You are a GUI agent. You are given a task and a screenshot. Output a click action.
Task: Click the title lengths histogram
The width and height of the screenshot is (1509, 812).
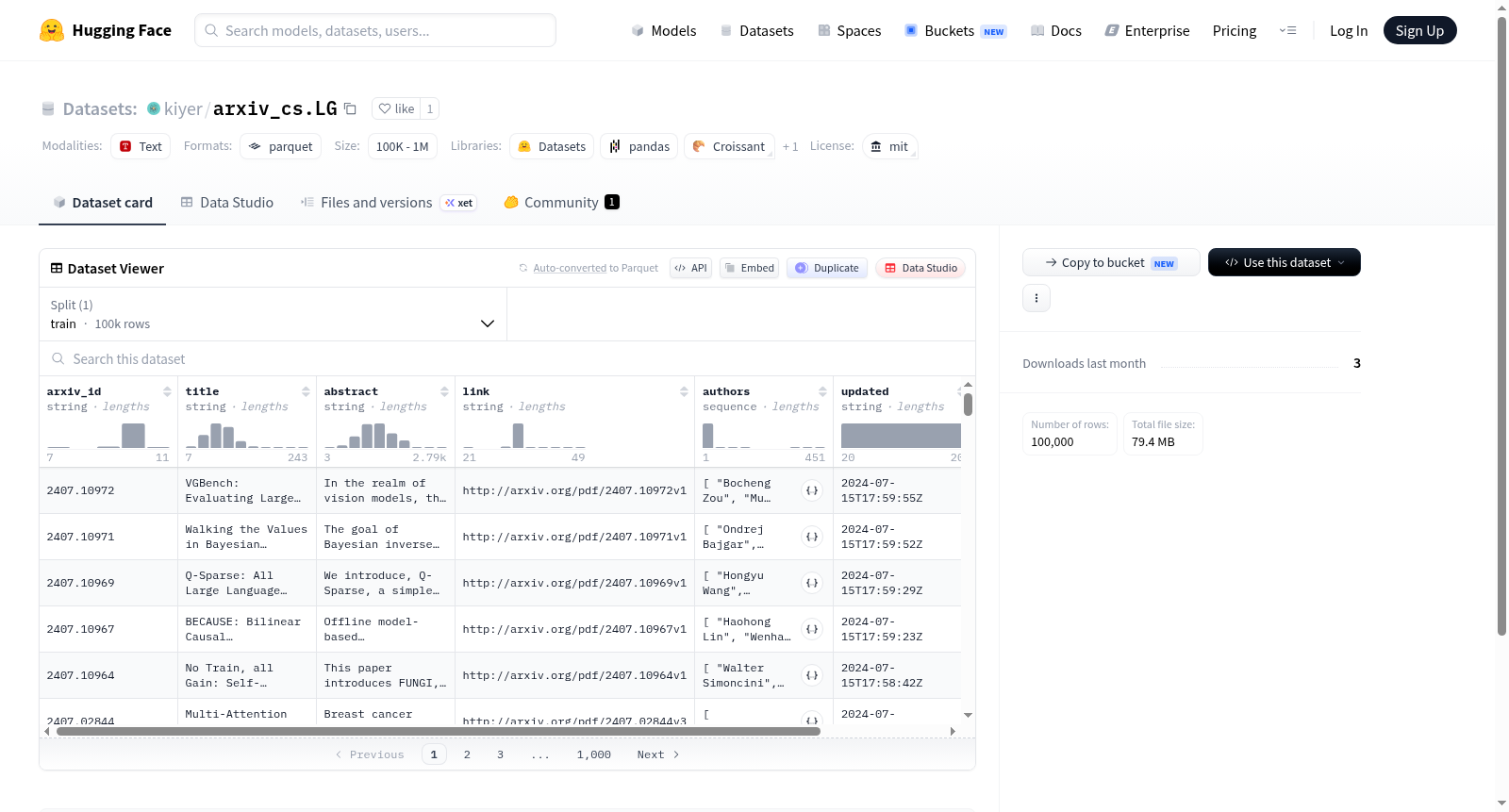246,435
